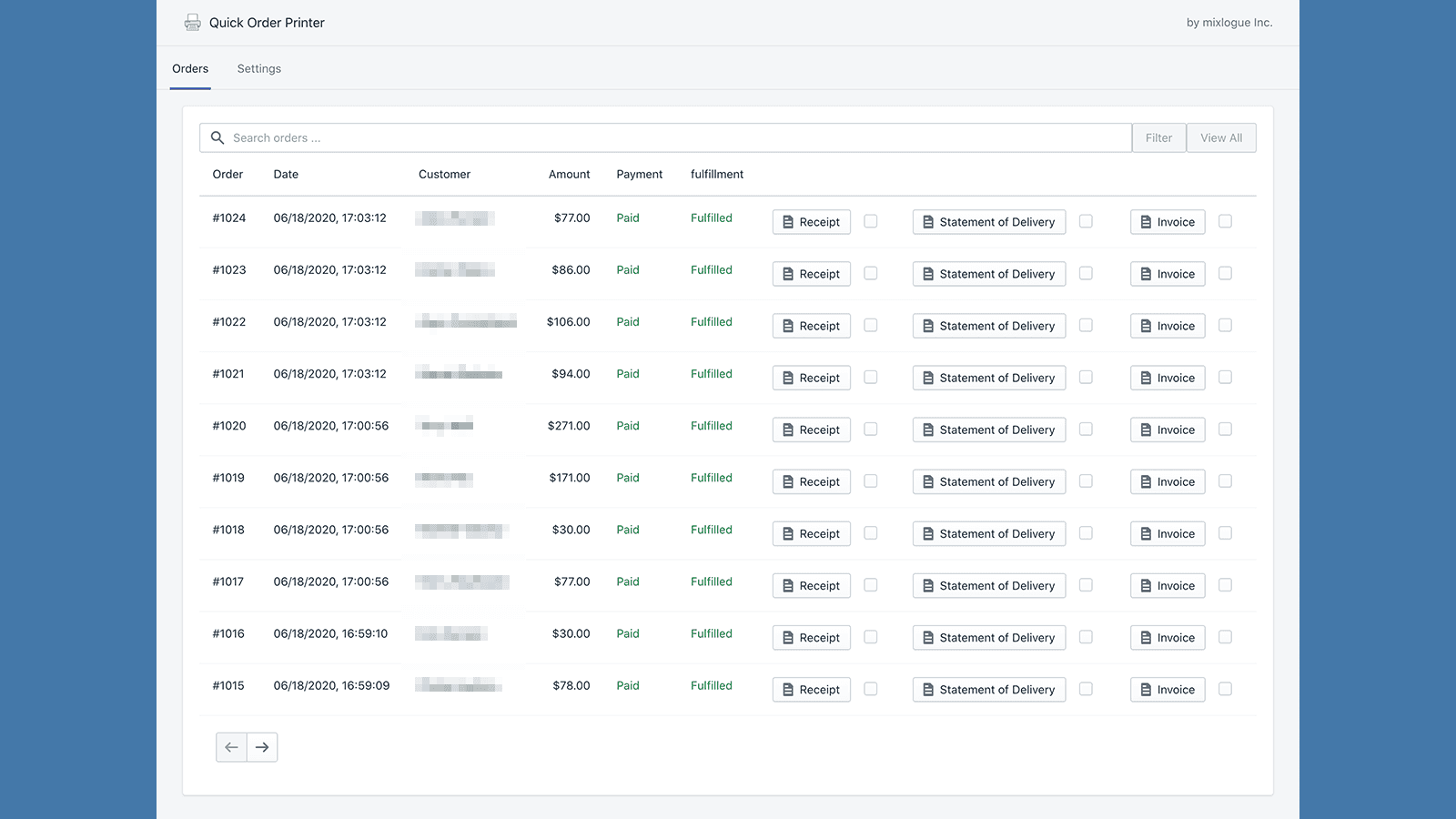Screen dimensions: 1456x819
Task: Select the Invoice checkbox for order #1019
Action: pos(1225,480)
